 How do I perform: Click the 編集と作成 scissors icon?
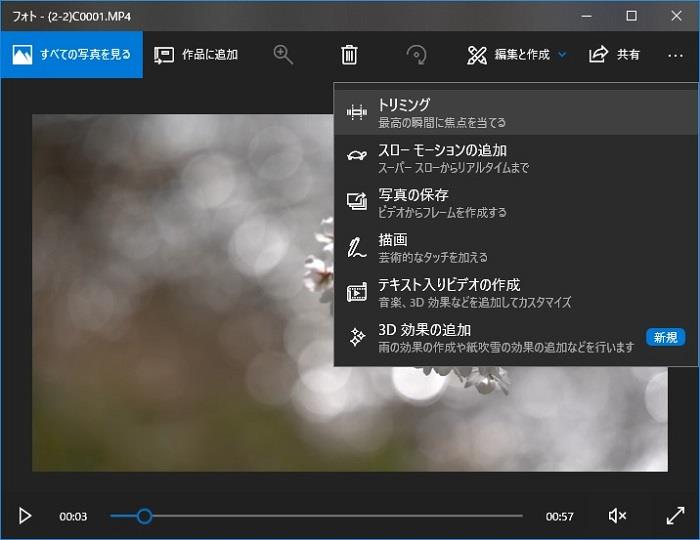(477, 55)
